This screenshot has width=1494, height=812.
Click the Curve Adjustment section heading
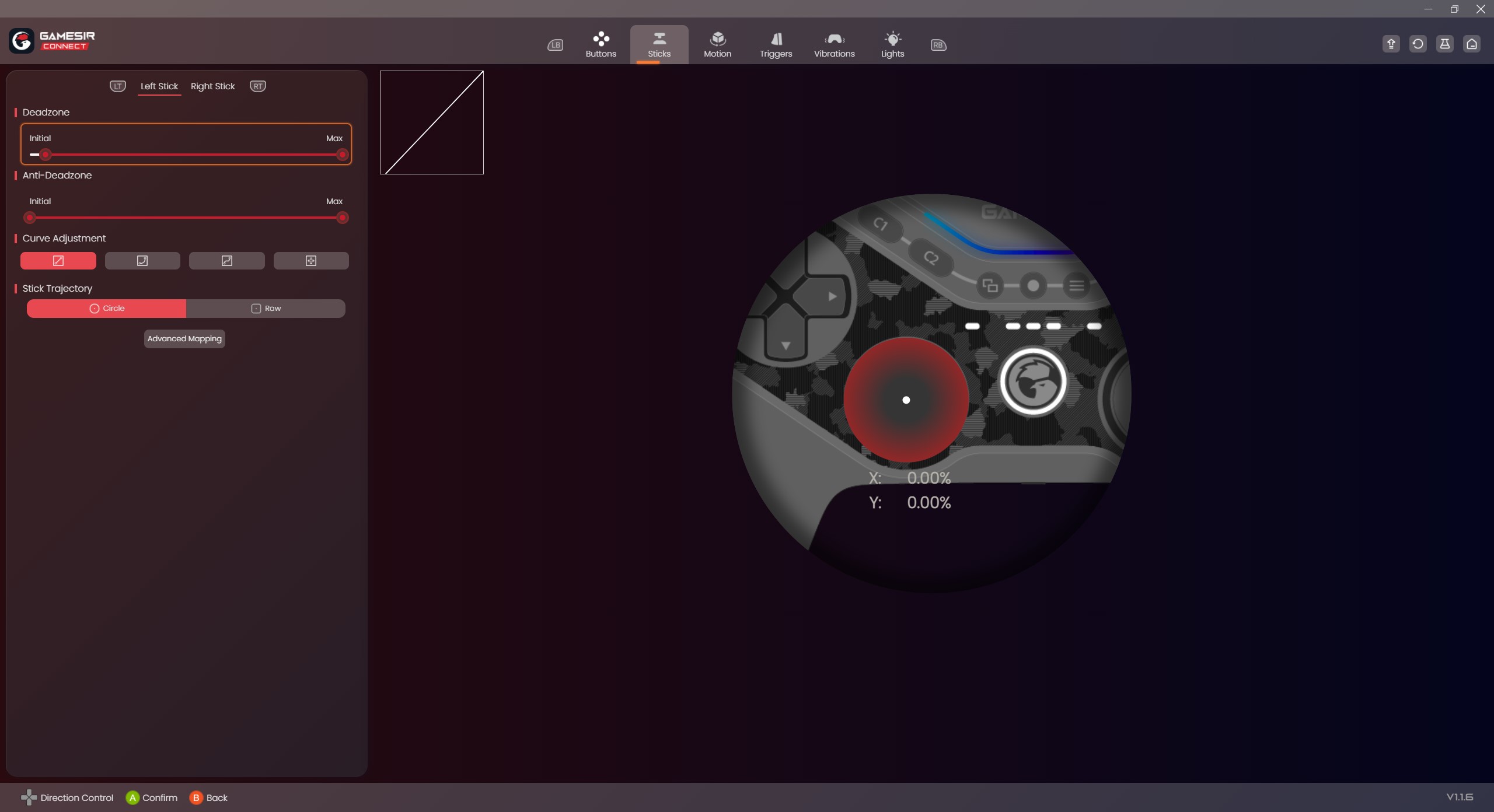(x=64, y=238)
